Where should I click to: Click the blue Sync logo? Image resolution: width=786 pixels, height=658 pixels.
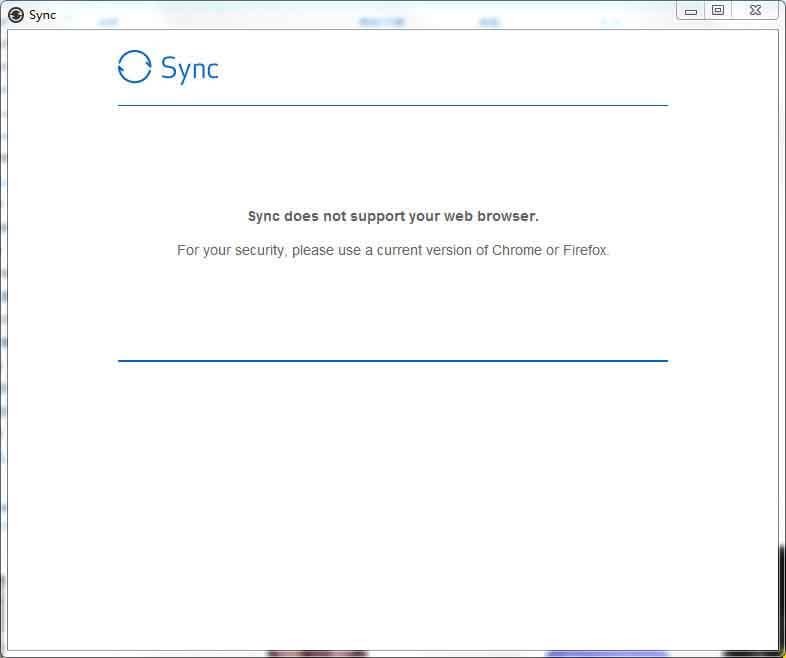click(x=168, y=67)
